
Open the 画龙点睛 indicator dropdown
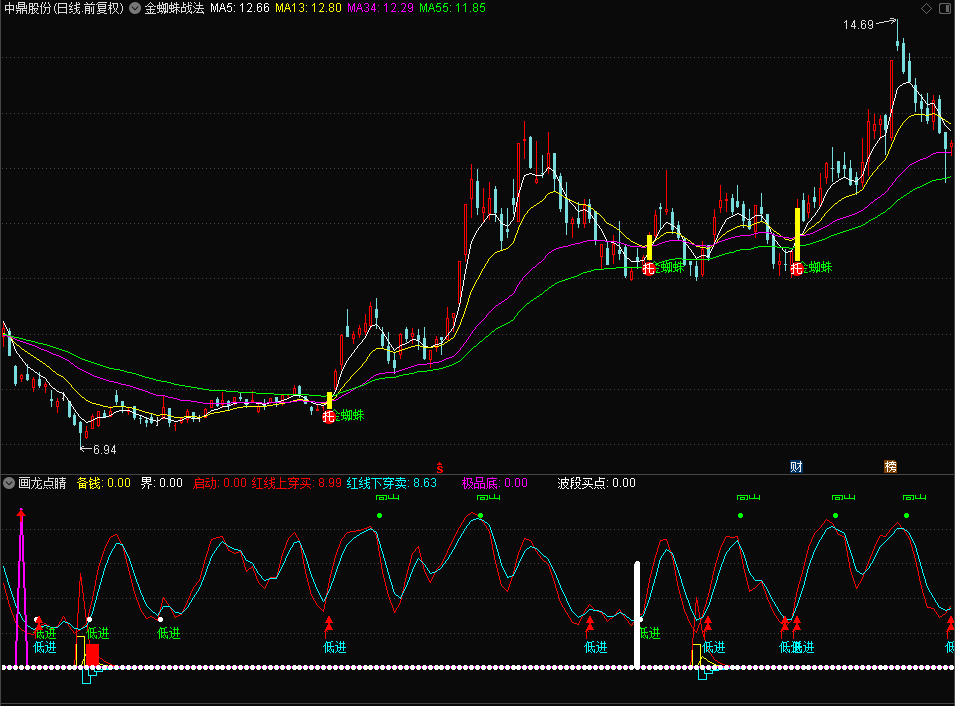pos(9,483)
